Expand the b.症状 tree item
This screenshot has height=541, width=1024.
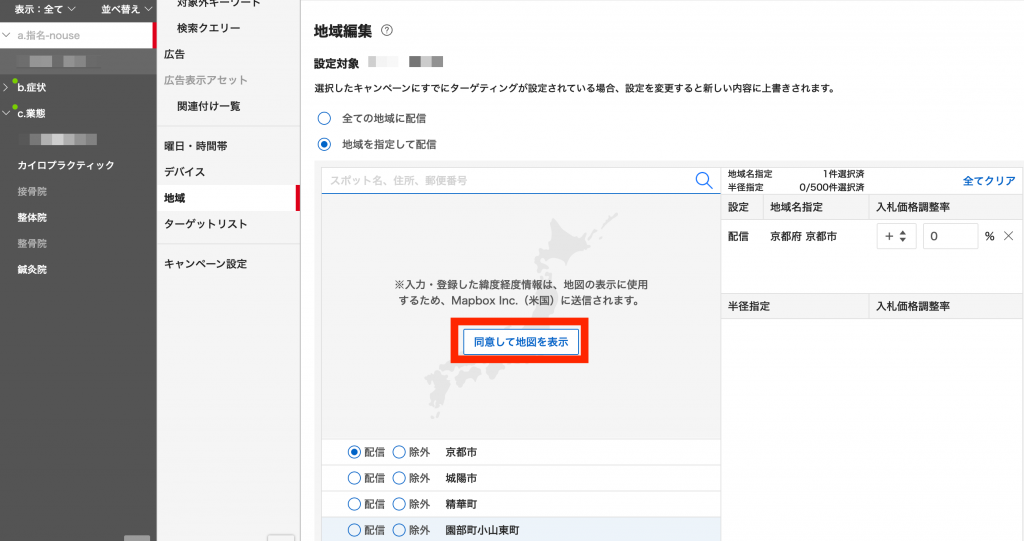(x=7, y=88)
